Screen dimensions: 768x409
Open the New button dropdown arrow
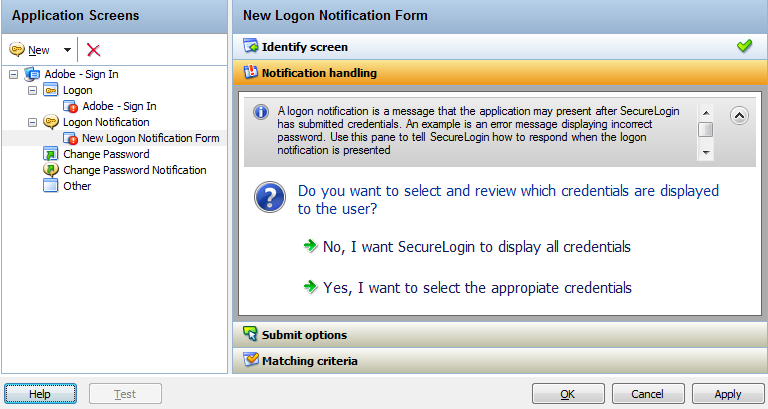tap(67, 50)
